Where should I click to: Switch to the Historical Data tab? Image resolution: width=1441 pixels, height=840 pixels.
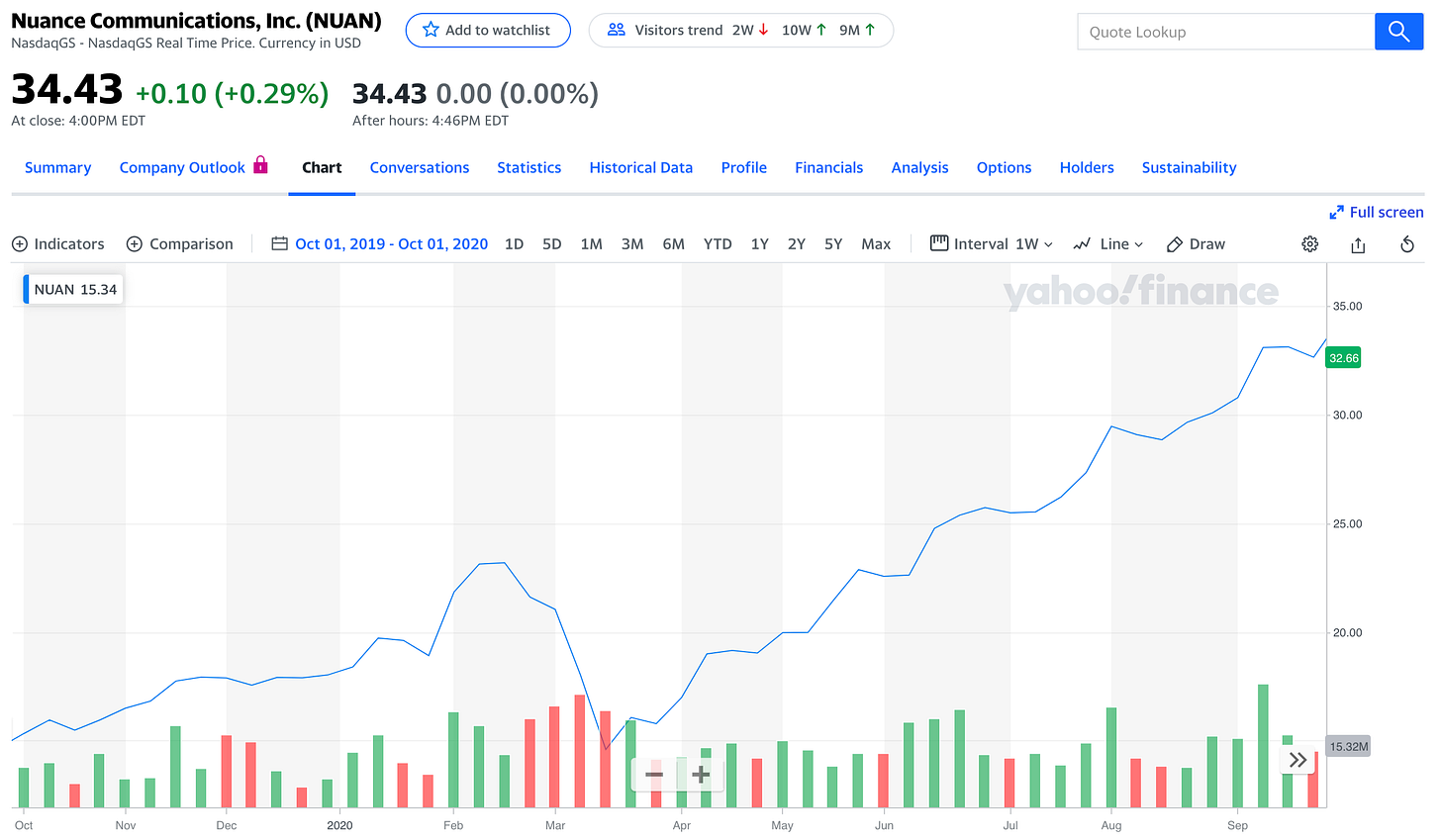coord(640,168)
